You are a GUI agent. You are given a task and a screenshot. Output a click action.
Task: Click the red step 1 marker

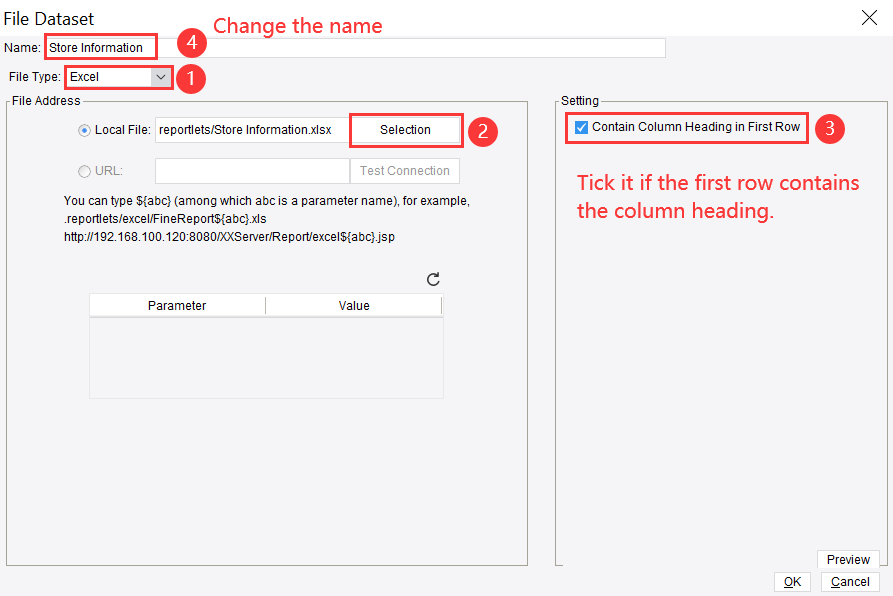click(190, 77)
